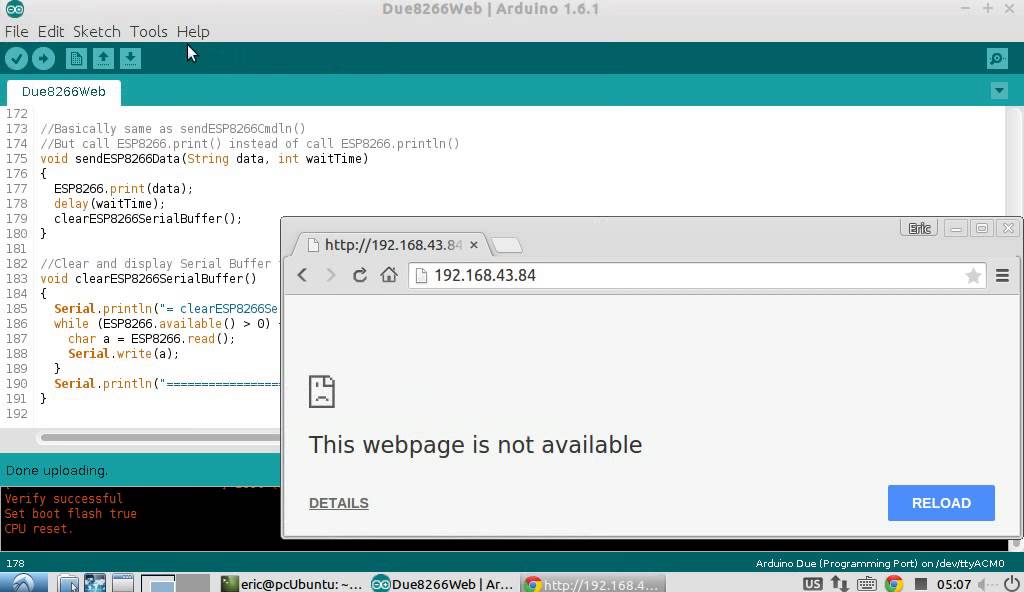Viewport: 1024px width, 592px height.
Task: Open a new Chrome tab
Action: 507,246
